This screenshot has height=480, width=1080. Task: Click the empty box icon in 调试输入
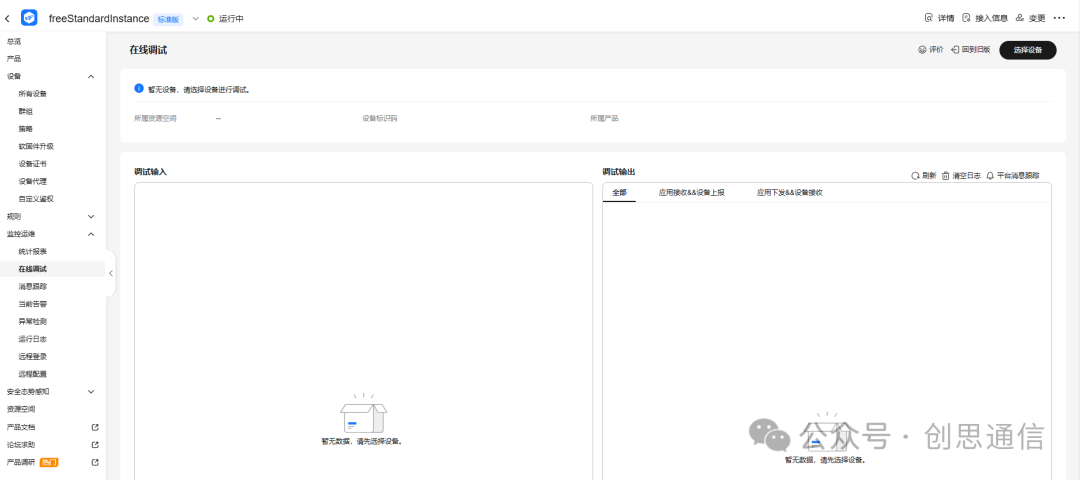[363, 415]
